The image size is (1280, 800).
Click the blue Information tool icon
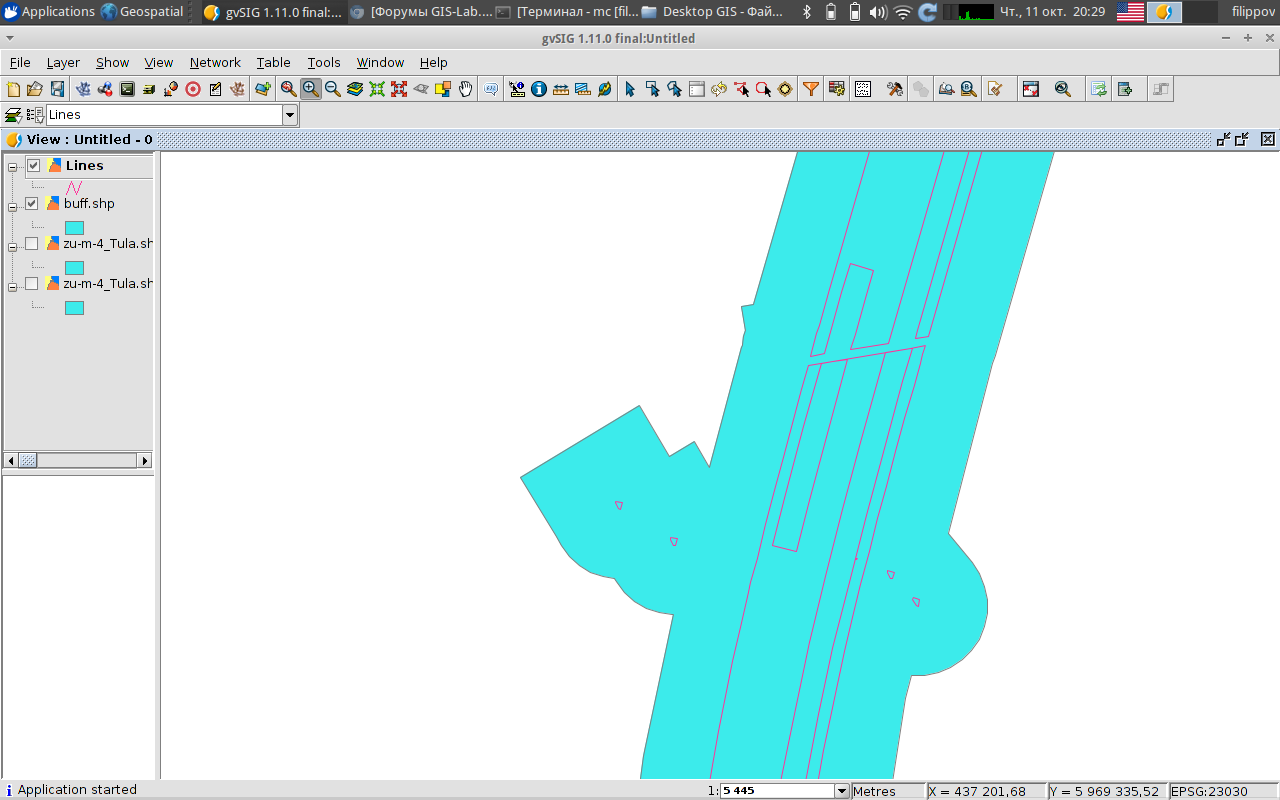click(x=539, y=89)
